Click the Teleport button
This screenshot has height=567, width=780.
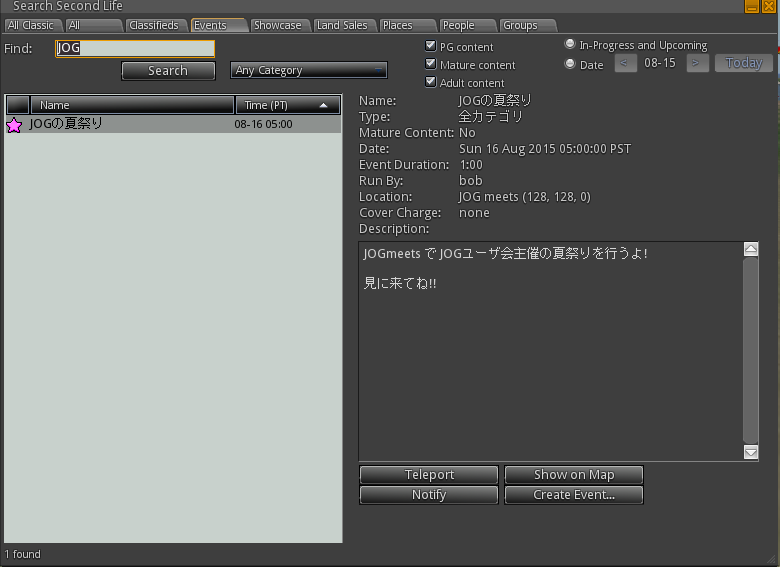429,475
